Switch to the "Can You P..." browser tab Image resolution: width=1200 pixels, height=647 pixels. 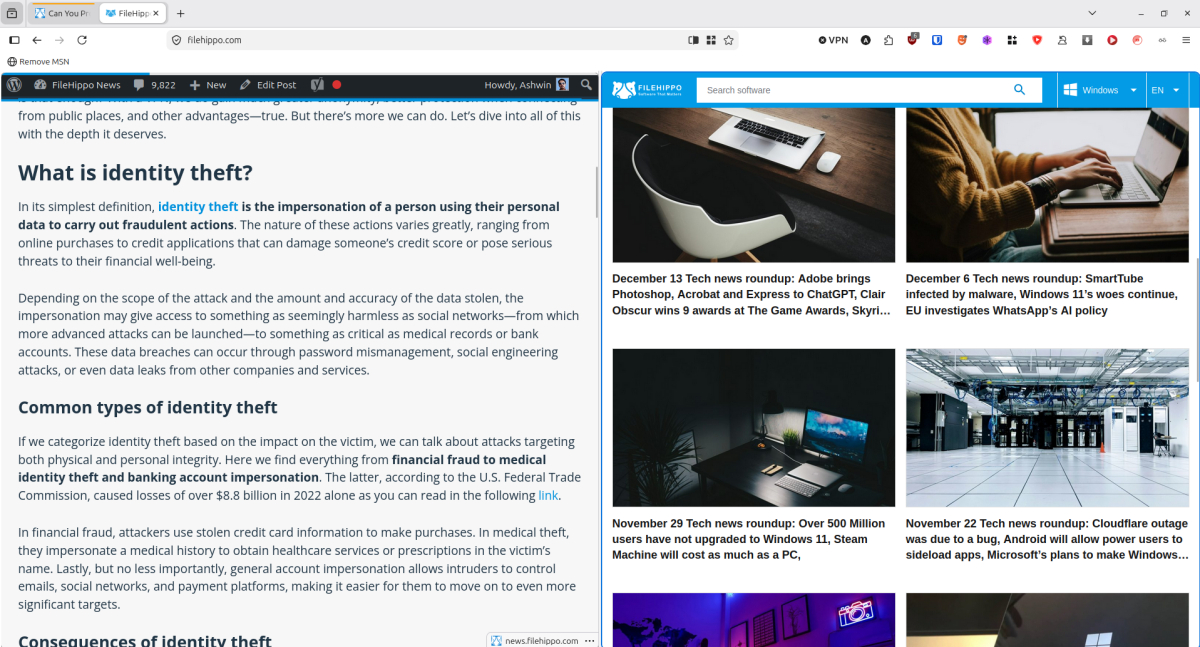click(63, 13)
